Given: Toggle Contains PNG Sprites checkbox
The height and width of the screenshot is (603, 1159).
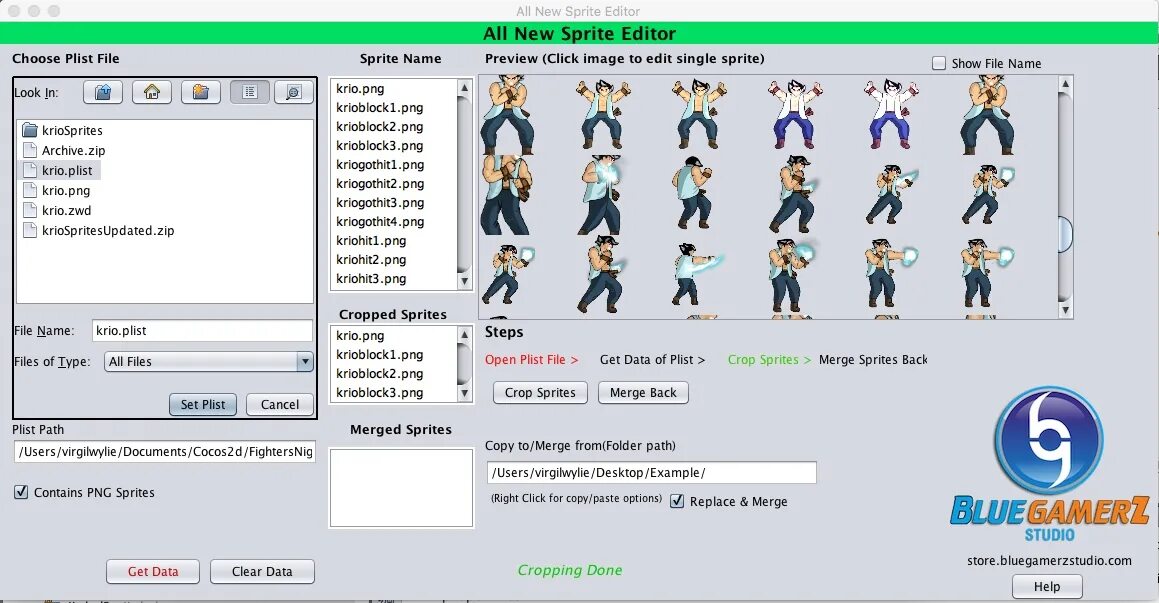Looking at the screenshot, I should [x=21, y=492].
